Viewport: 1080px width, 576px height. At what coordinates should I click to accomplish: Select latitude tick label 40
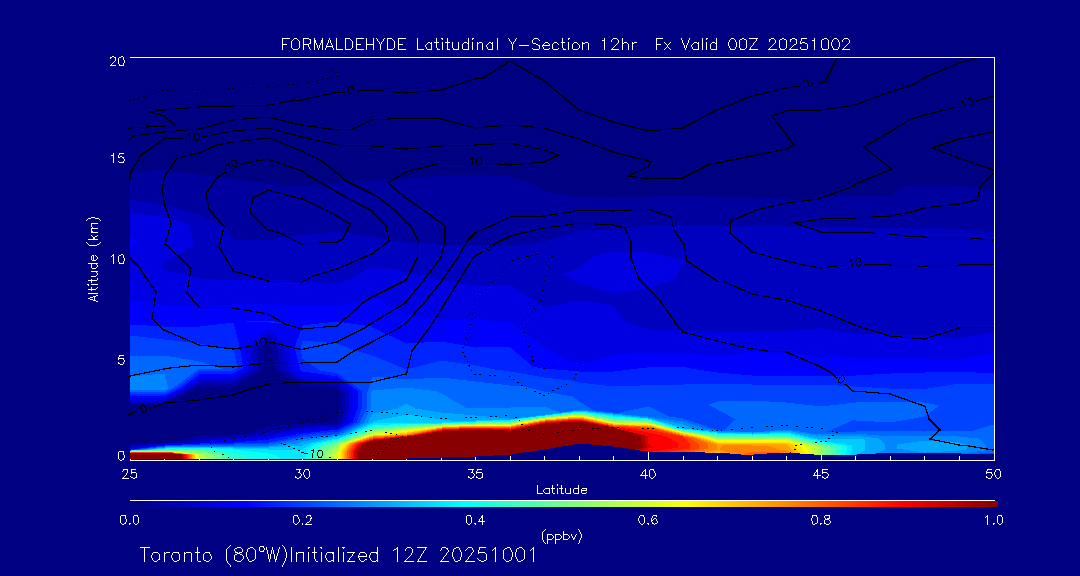coord(648,473)
